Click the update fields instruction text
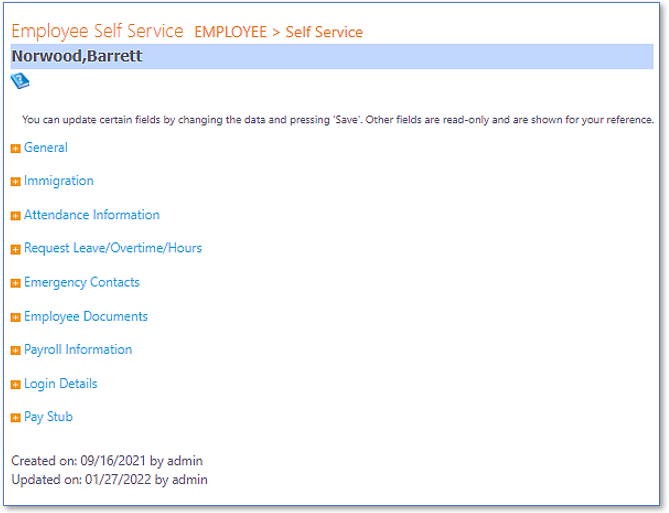 click(338, 120)
